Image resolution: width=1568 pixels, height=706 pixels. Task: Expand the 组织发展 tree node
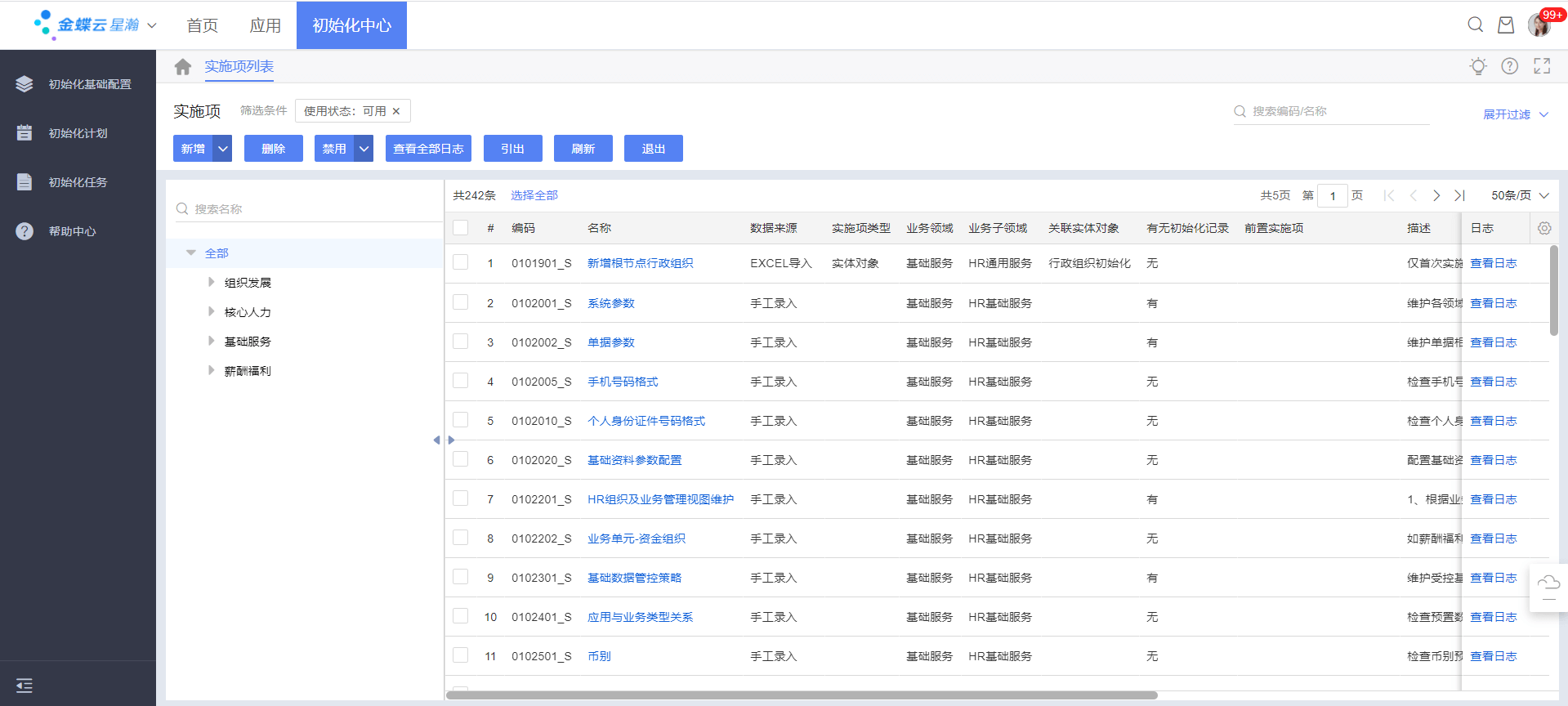[212, 282]
